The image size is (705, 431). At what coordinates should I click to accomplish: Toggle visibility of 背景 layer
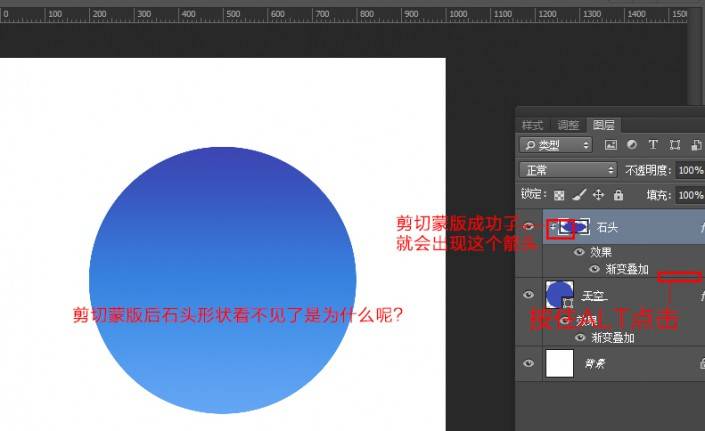529,363
